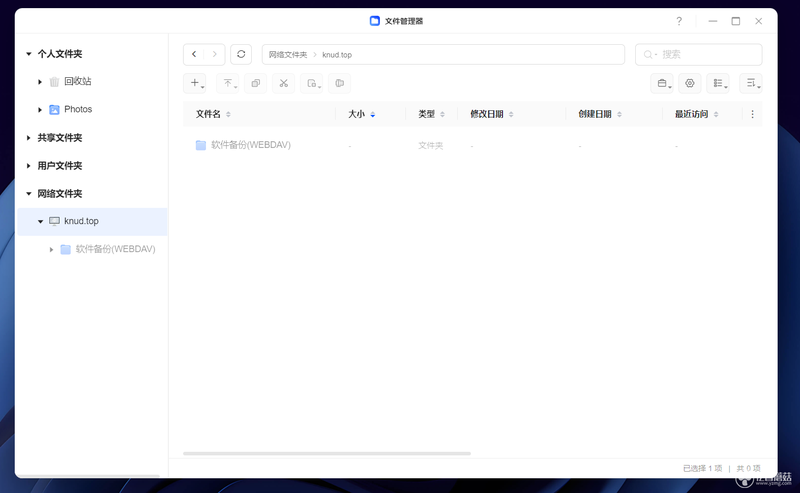This screenshot has height=493, width=800.
Task: Maximize the file manager window
Action: click(x=736, y=21)
